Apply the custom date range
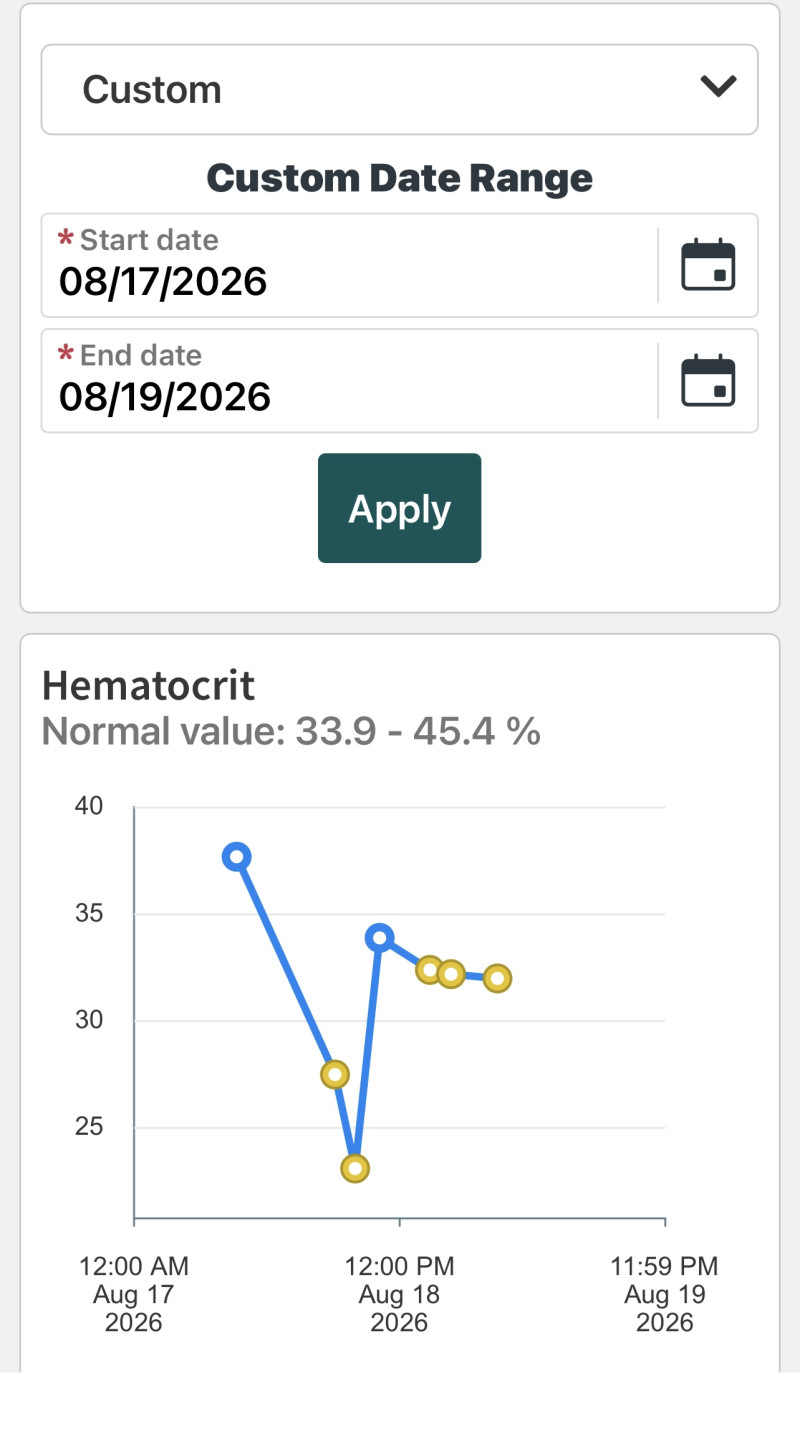The width and height of the screenshot is (800, 1436). [399, 508]
